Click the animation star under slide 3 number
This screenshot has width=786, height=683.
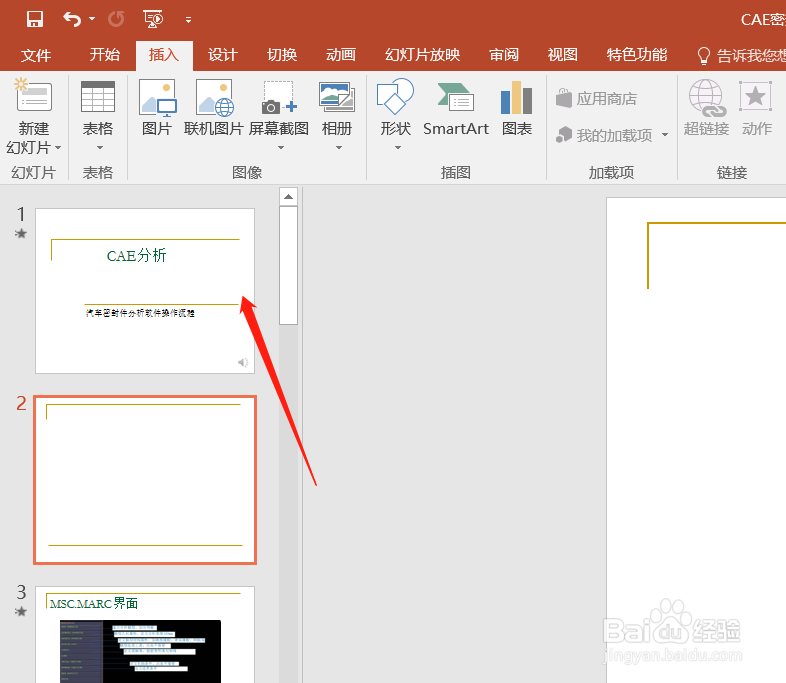pos(21,611)
